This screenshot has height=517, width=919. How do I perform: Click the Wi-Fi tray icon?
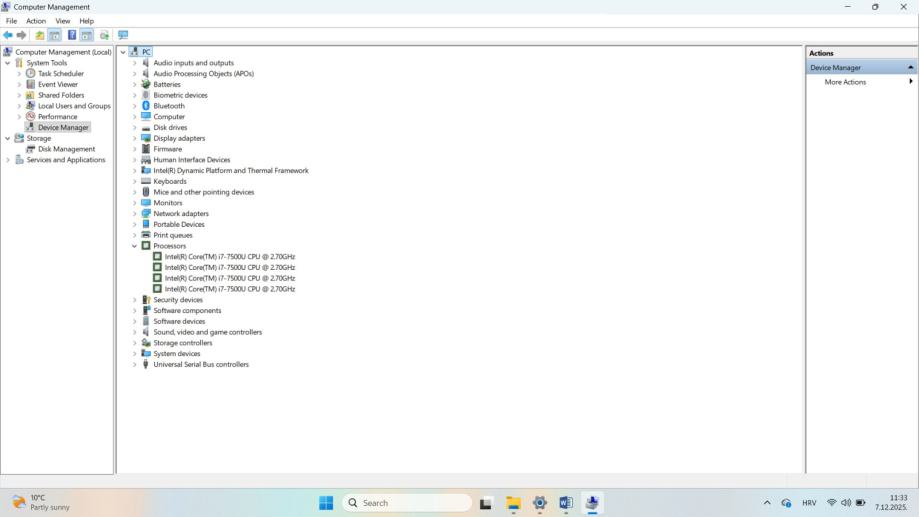pyautogui.click(x=831, y=503)
